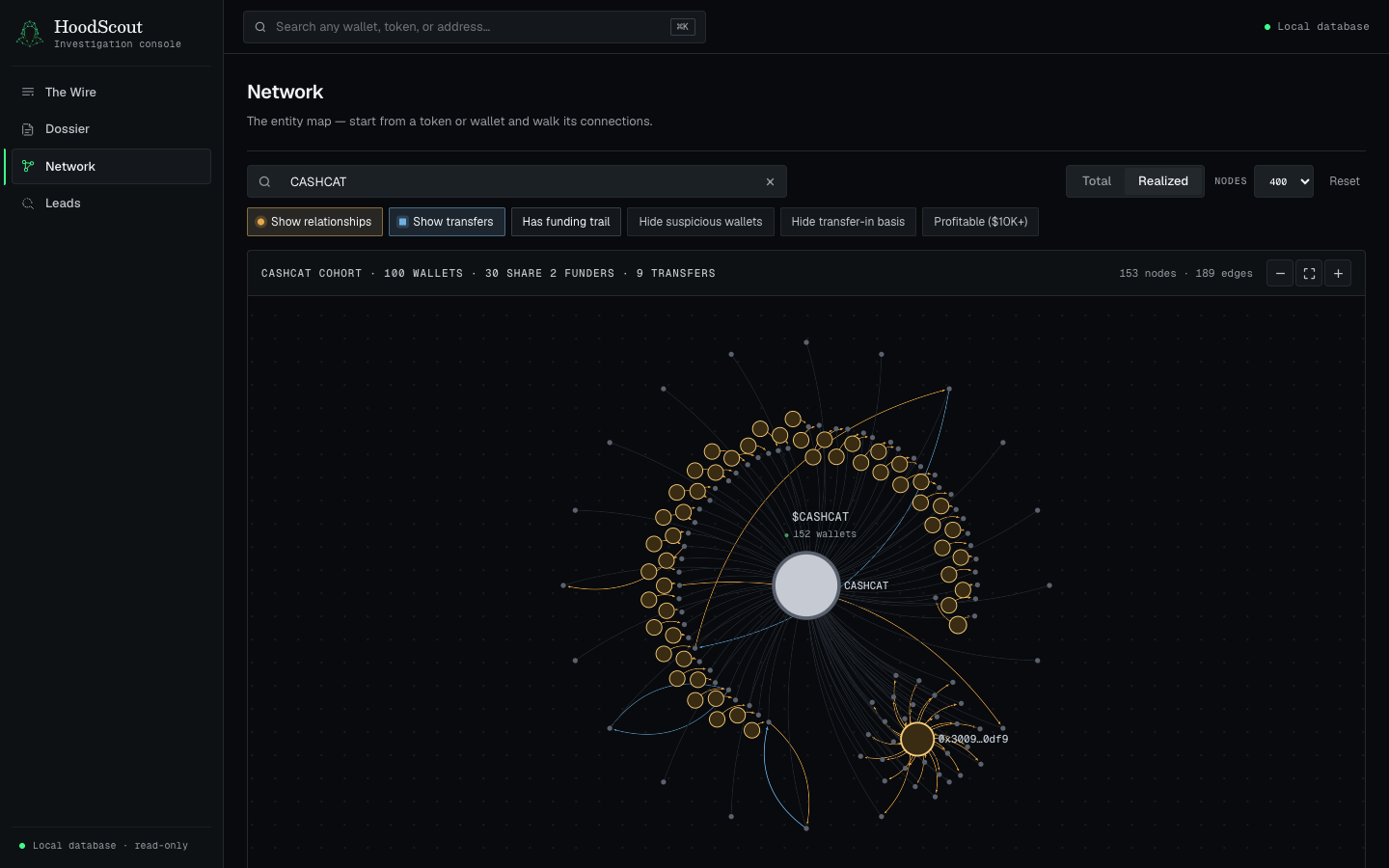
Task: Click the $CASHCAT node label
Action: coord(820,517)
